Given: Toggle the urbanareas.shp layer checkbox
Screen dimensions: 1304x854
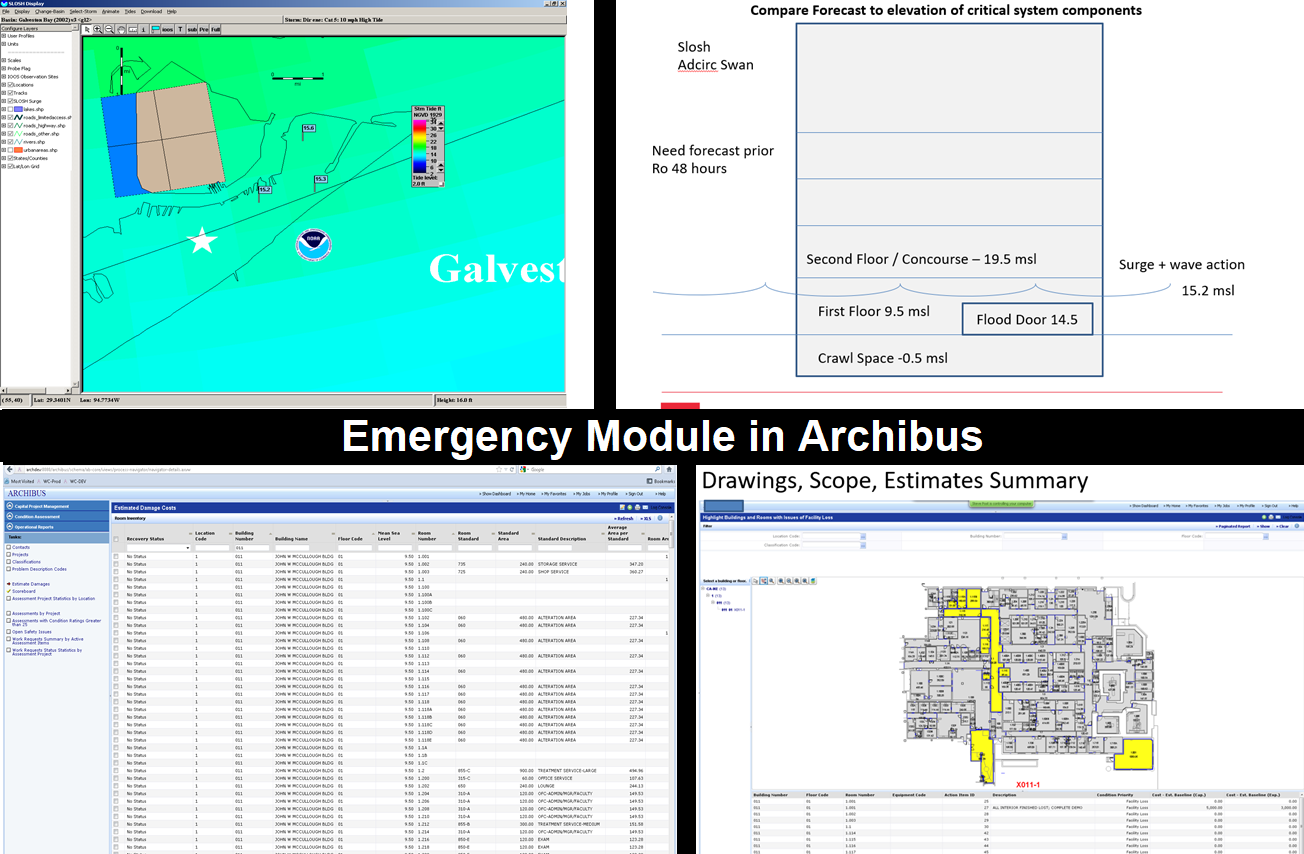Looking at the screenshot, I should click(x=10, y=150).
